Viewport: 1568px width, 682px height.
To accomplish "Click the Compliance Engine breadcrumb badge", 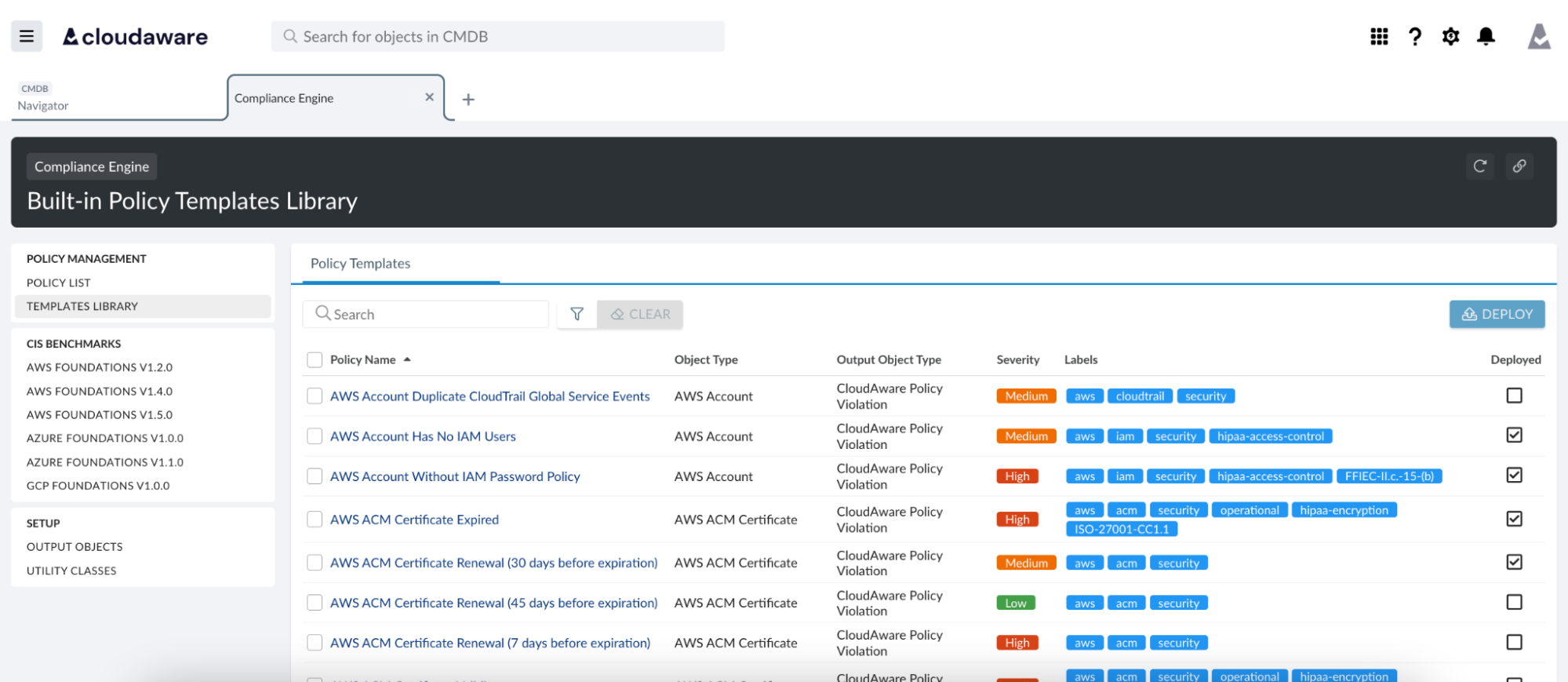I will 92,166.
